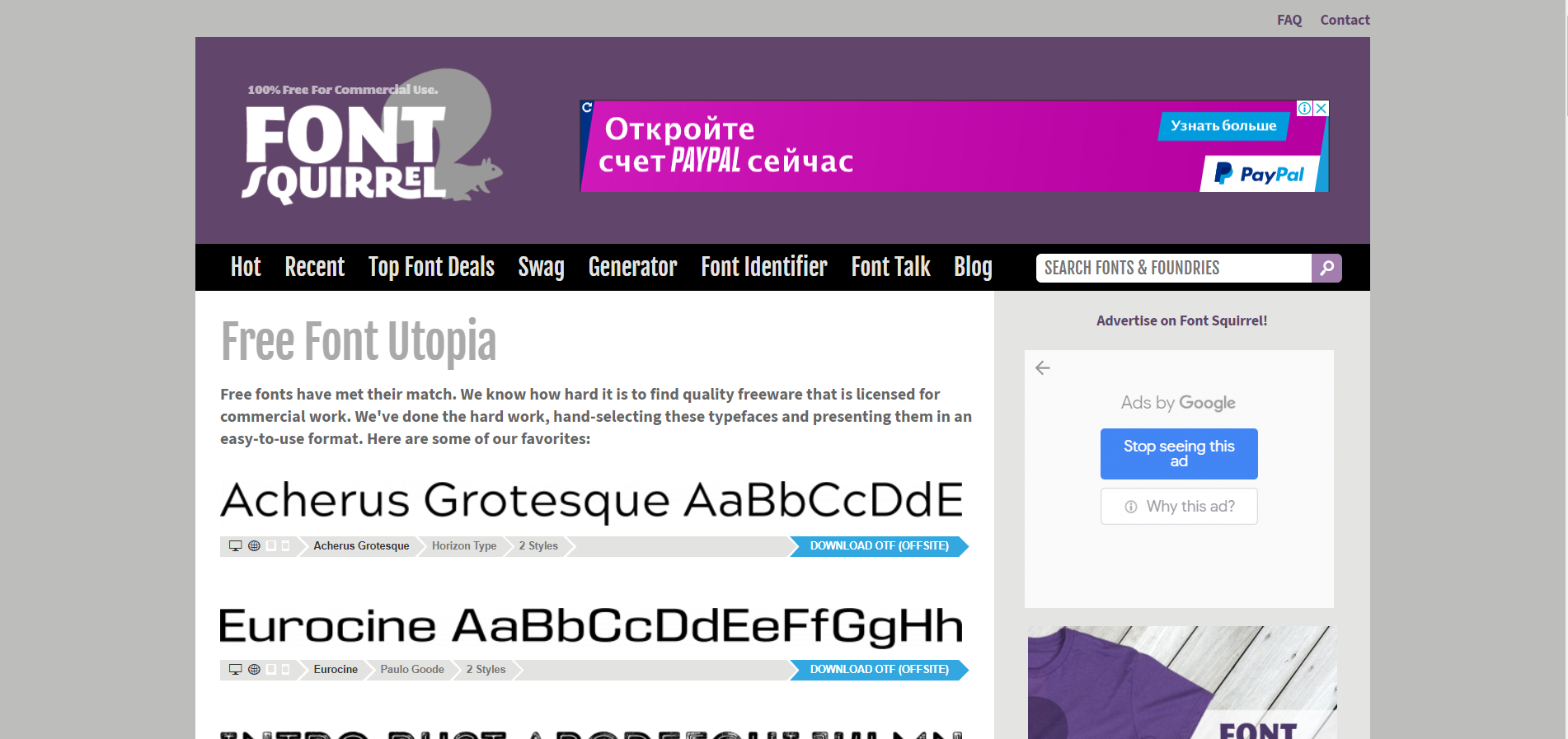The image size is (1568, 739).
Task: Click the ebook tablet icon for Acherus Grotesque
Action: pos(270,545)
